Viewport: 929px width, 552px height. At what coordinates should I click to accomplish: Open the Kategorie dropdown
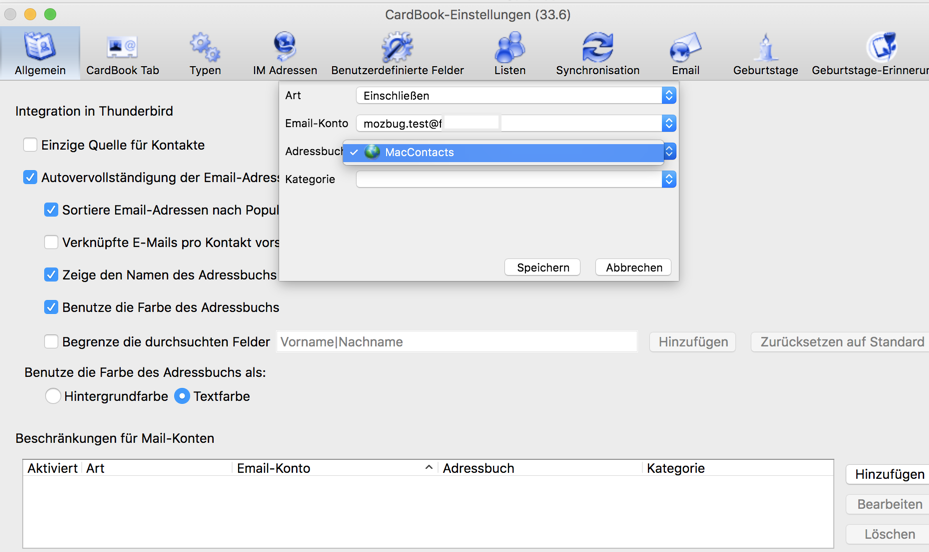click(x=515, y=179)
